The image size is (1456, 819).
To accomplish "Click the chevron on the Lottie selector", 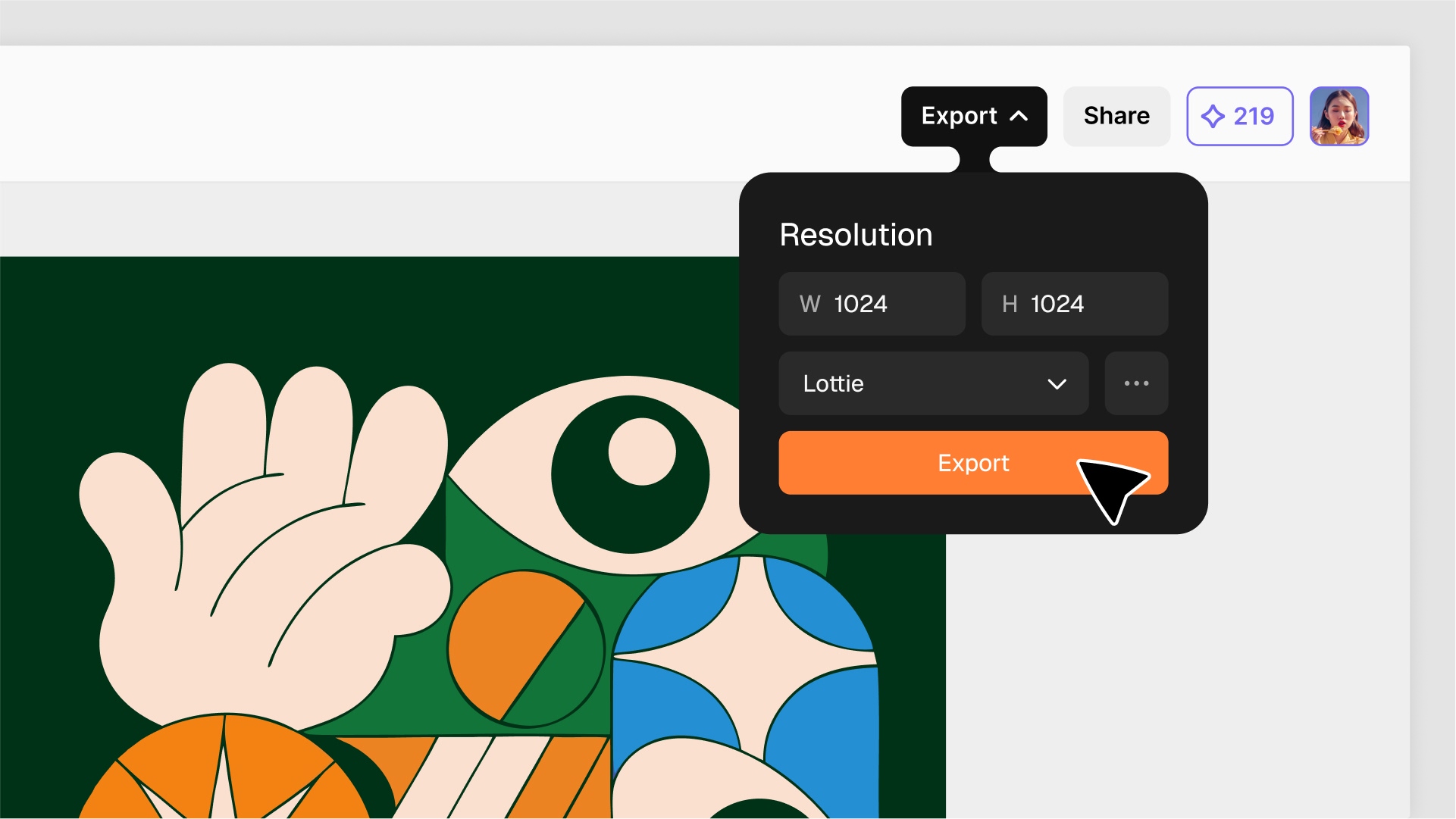I will 1057,384.
